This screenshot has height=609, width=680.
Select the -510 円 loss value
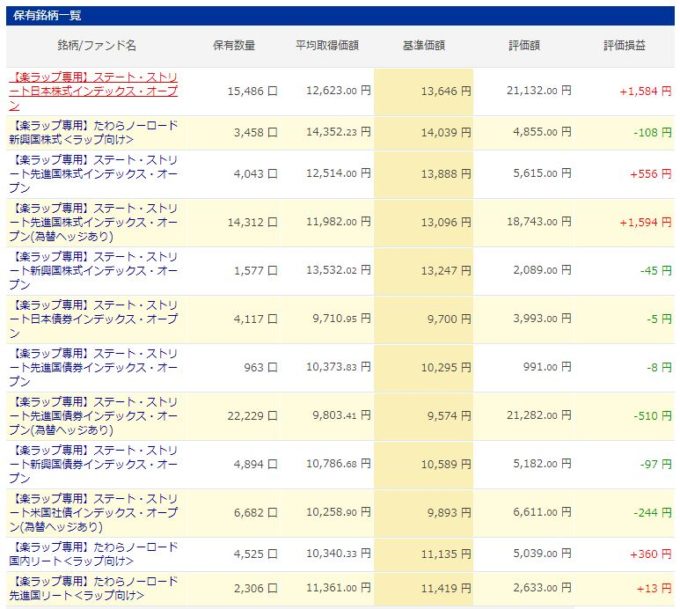click(653, 416)
